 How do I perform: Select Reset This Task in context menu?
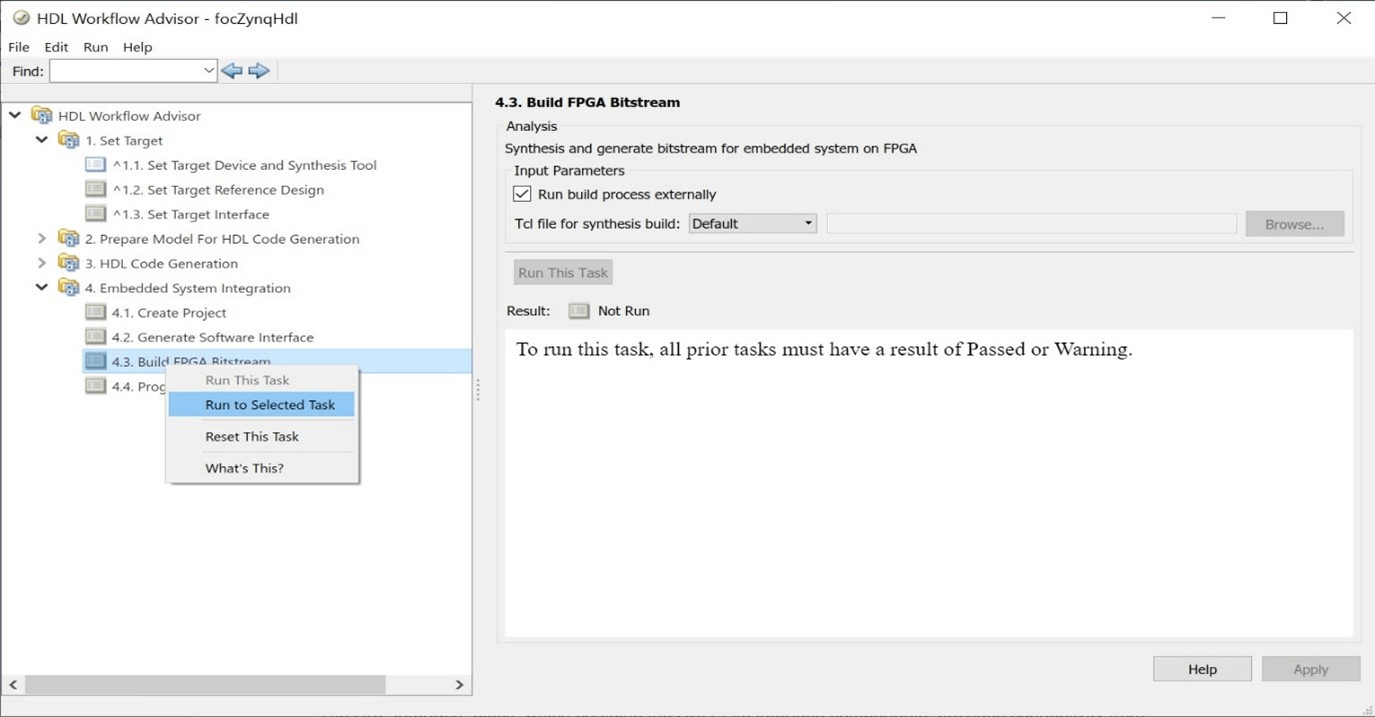click(252, 437)
